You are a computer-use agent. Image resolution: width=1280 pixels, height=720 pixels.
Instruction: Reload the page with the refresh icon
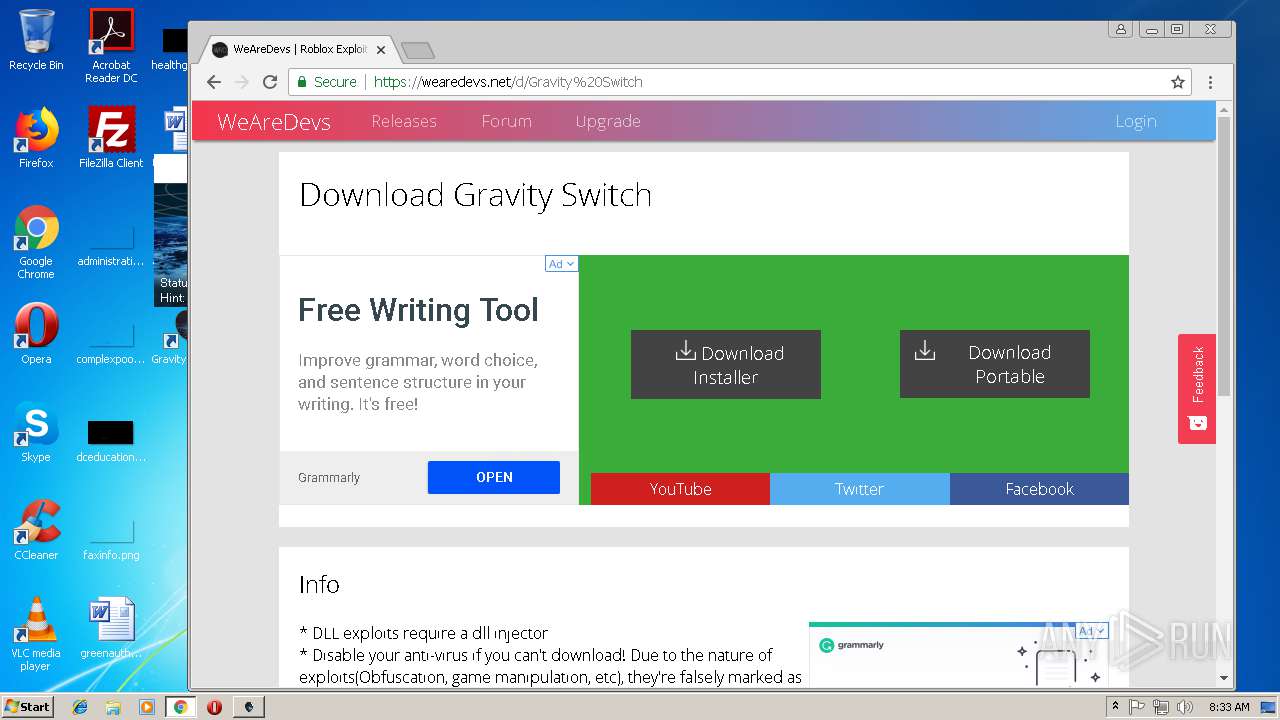270,82
